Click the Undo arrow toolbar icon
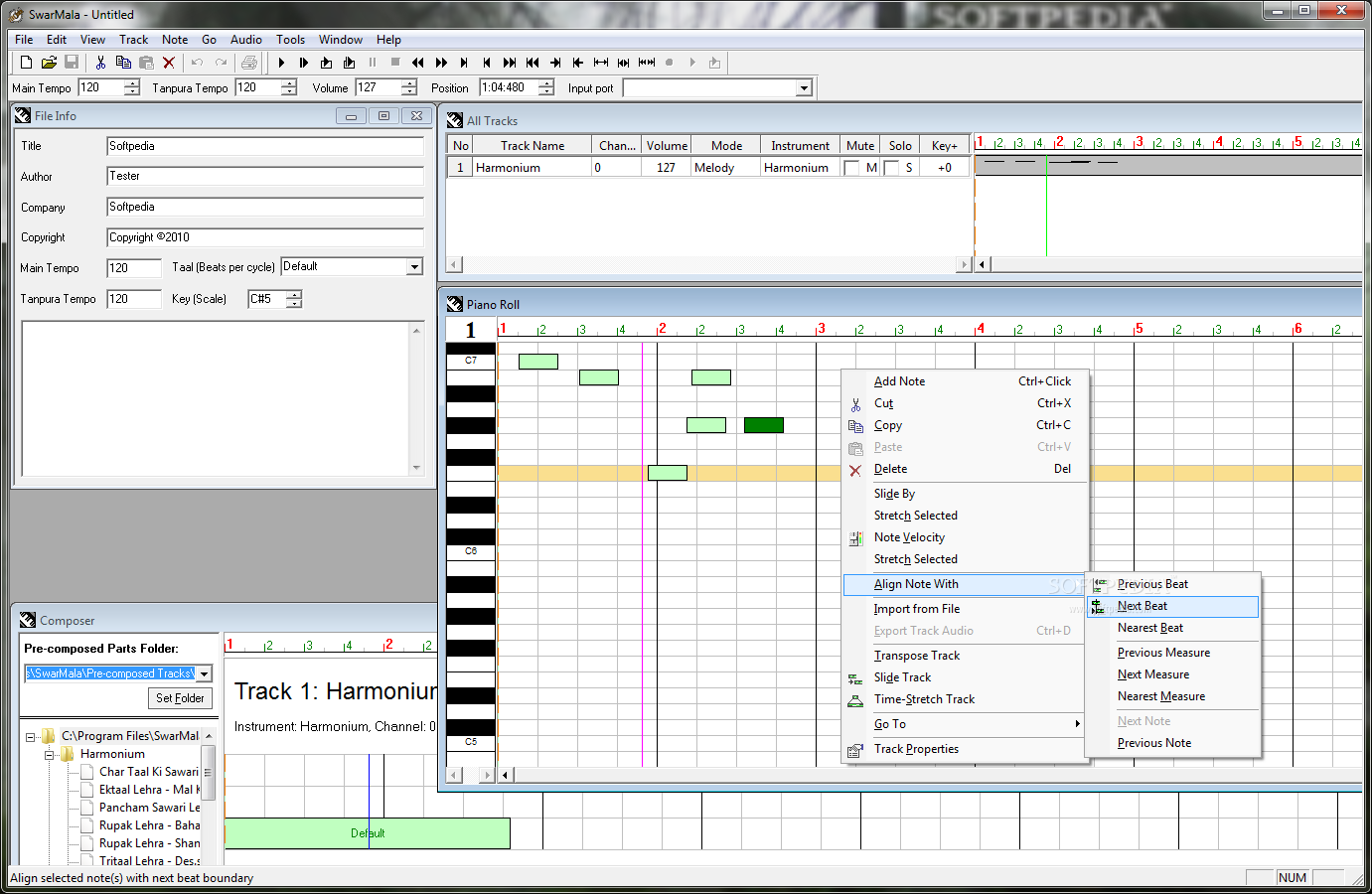Viewport: 1372px width, 894px height. pos(197,63)
